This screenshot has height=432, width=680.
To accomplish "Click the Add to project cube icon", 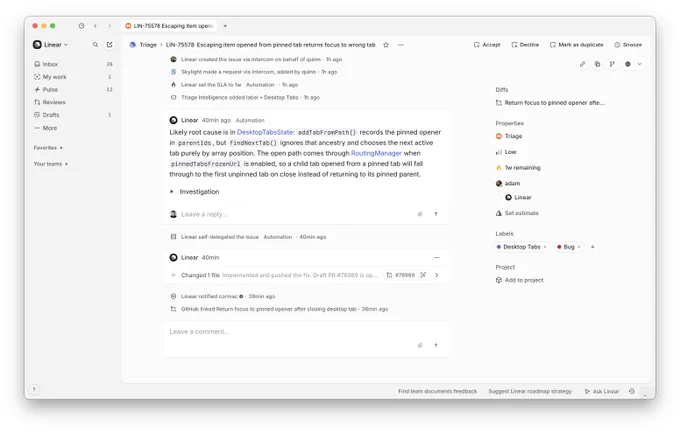I will coord(499,280).
